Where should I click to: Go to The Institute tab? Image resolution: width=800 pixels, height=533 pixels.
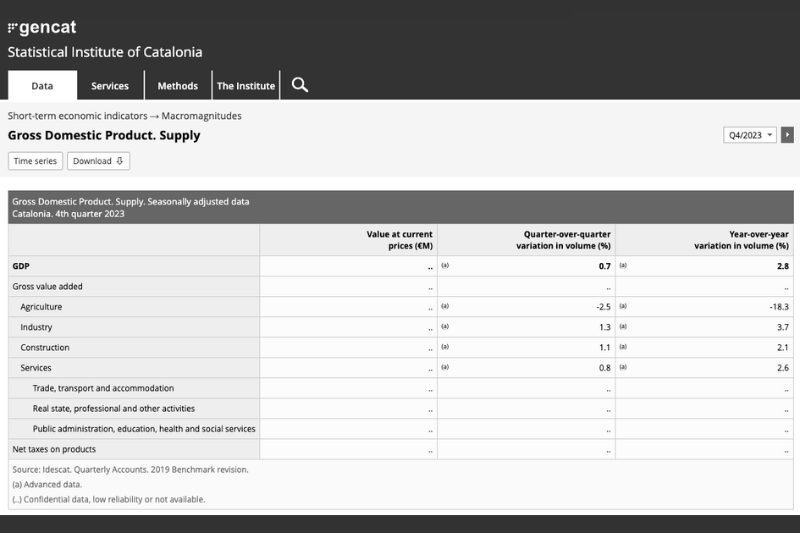(x=246, y=86)
